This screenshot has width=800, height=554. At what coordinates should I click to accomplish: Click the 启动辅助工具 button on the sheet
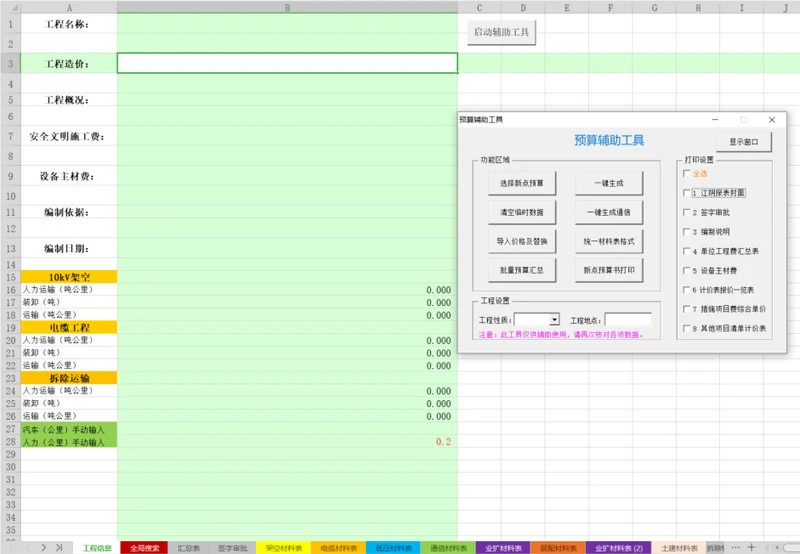pyautogui.click(x=502, y=32)
